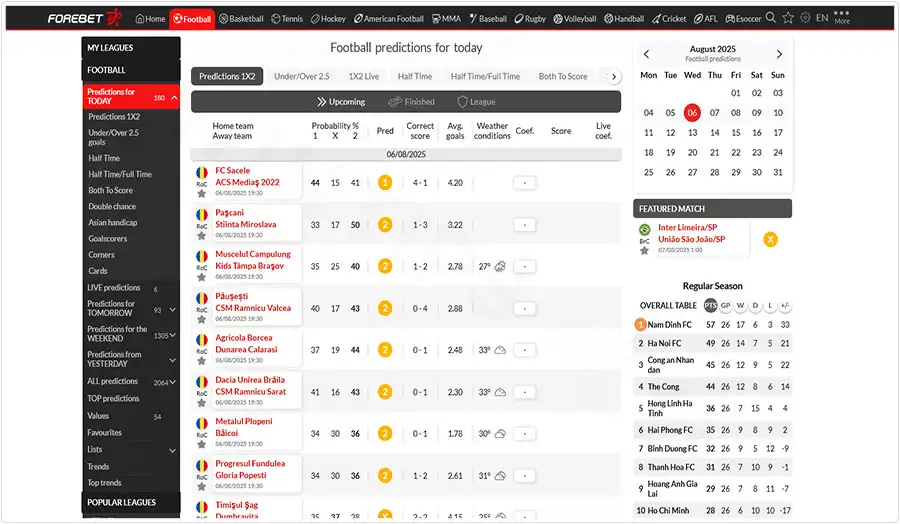Show Finished matches filter
This screenshot has width=900, height=524.
[412, 102]
